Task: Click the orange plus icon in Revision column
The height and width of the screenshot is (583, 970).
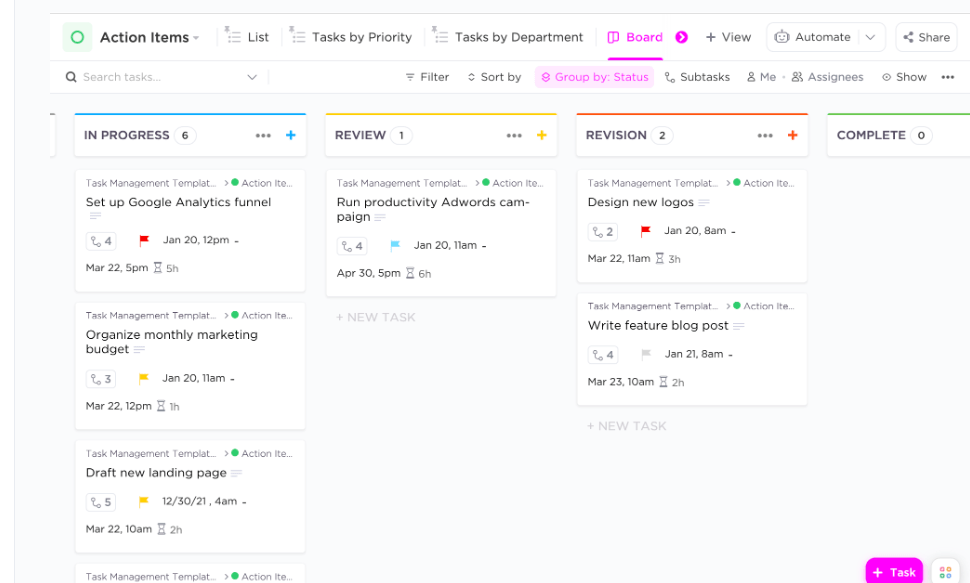Action: pos(793,136)
